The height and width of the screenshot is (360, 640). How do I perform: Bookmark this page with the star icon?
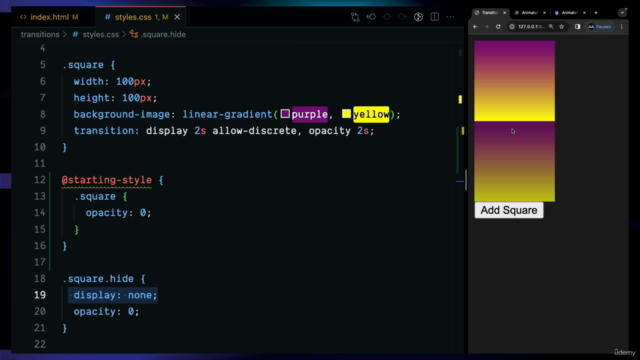(562, 27)
